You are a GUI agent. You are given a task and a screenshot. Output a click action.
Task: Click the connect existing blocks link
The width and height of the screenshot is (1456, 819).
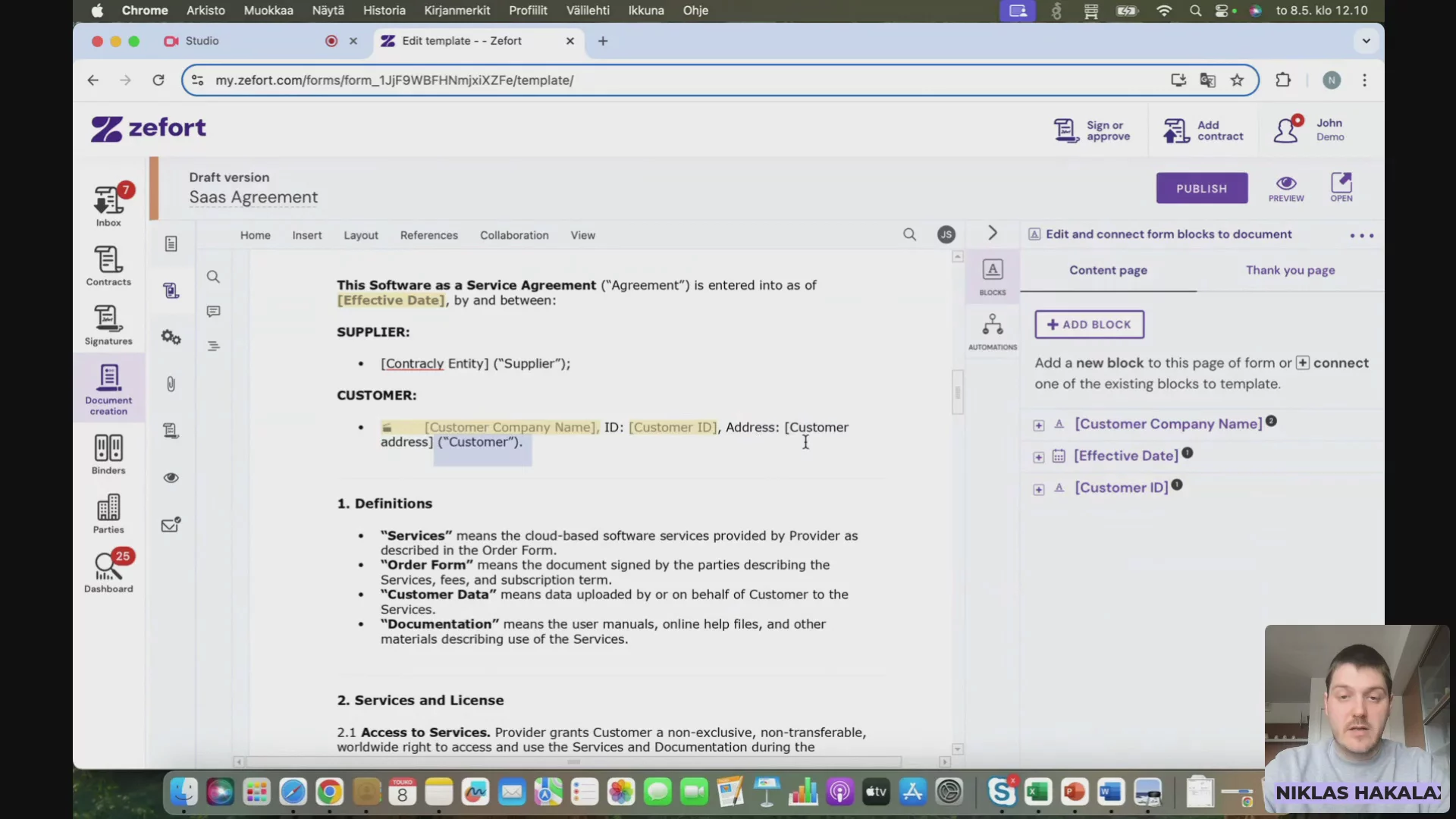coord(1332,363)
